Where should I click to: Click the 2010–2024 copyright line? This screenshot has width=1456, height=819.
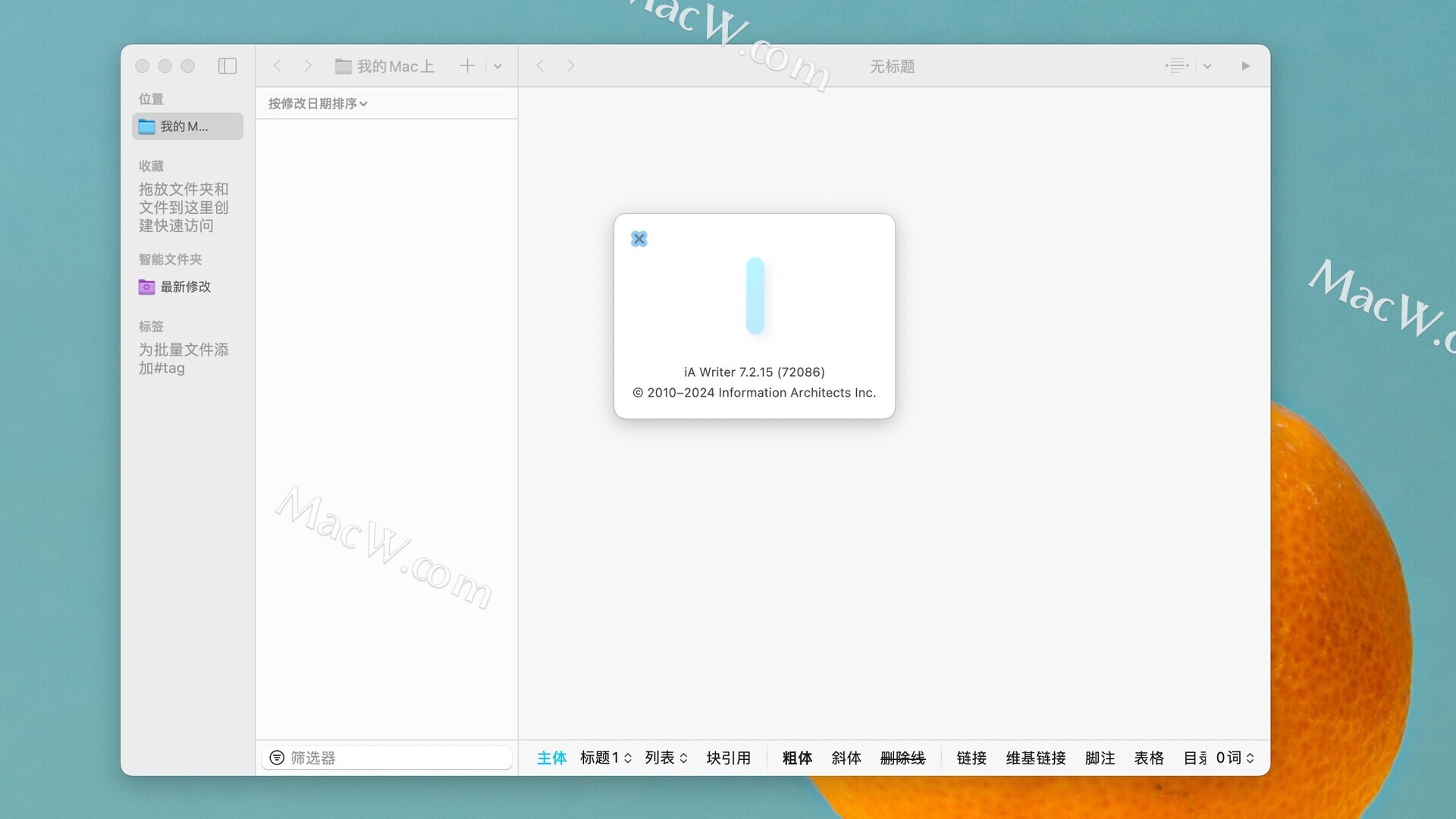click(755, 393)
